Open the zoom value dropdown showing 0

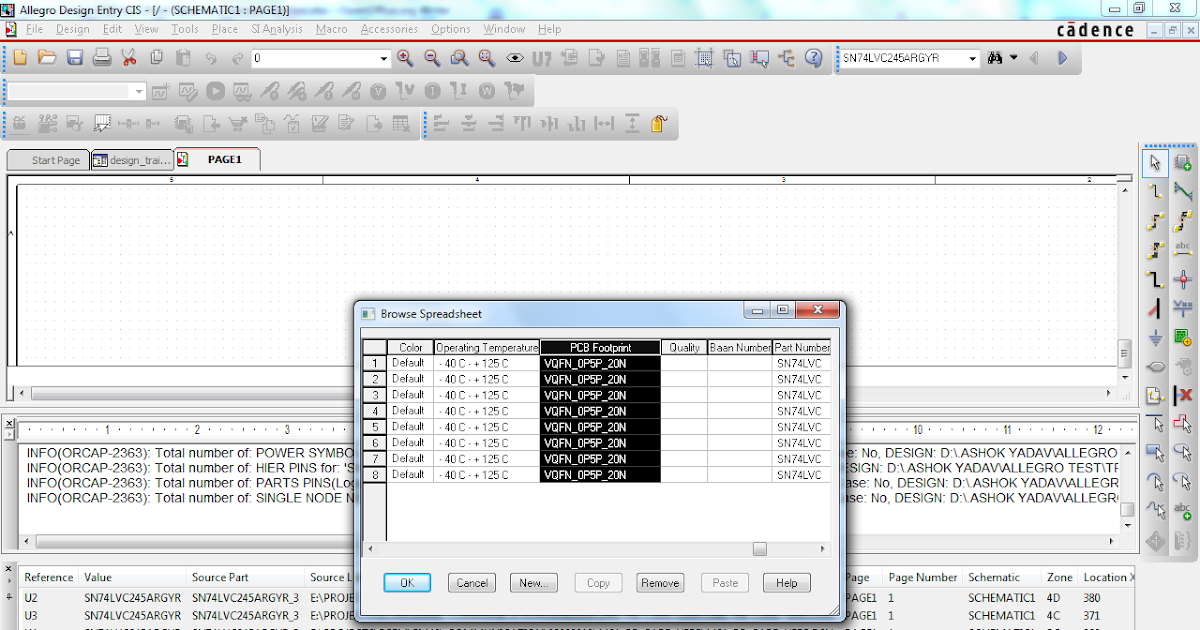tap(383, 59)
